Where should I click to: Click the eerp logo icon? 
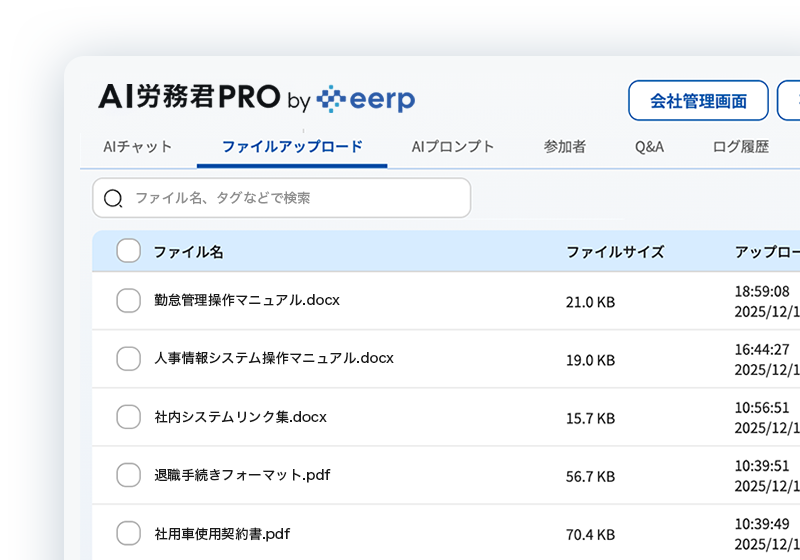tap(332, 99)
